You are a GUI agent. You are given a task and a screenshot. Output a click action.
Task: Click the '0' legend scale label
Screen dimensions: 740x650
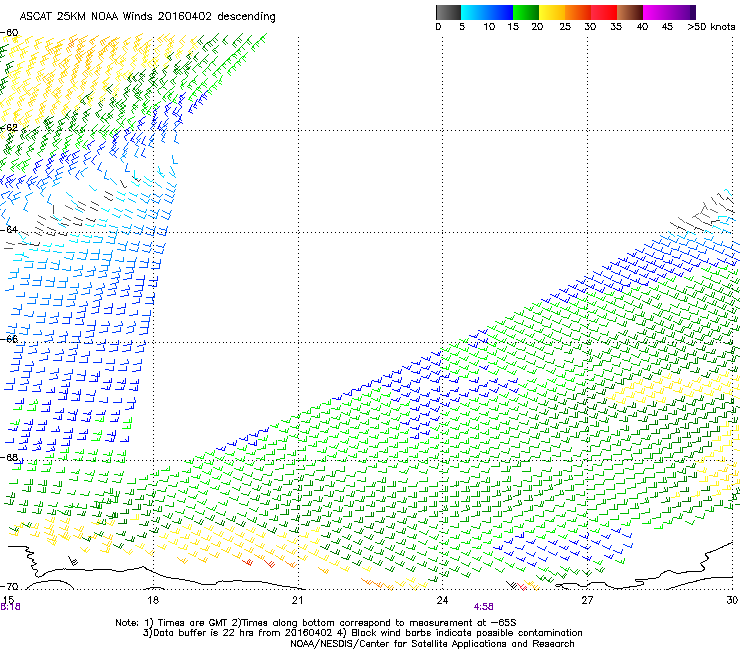(x=438, y=27)
